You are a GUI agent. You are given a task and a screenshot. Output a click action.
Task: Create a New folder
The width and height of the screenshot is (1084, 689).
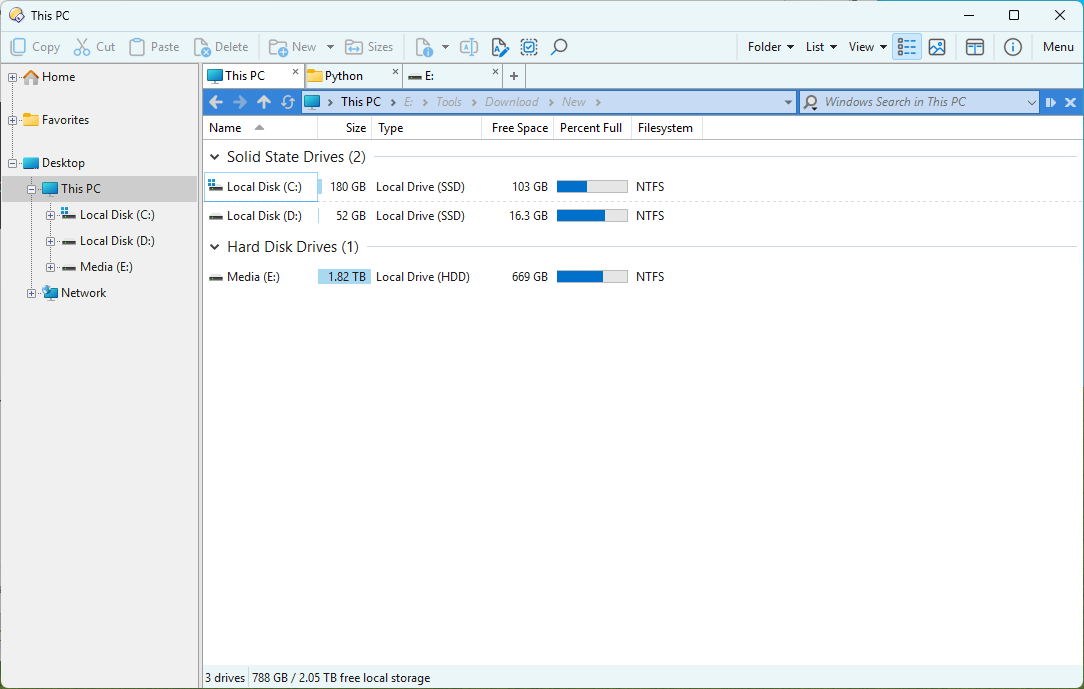coord(292,47)
